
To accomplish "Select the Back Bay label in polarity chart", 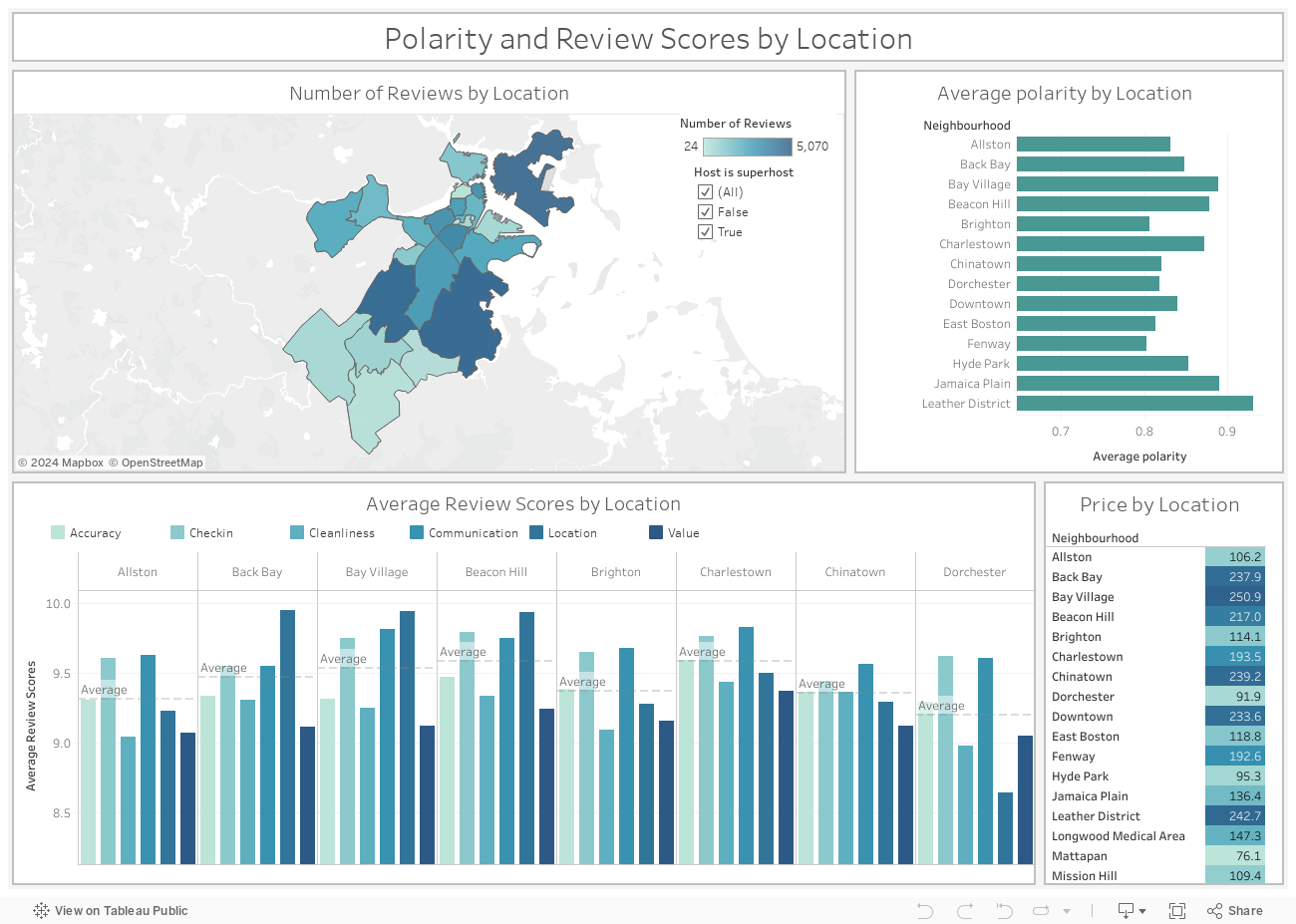I will (985, 164).
